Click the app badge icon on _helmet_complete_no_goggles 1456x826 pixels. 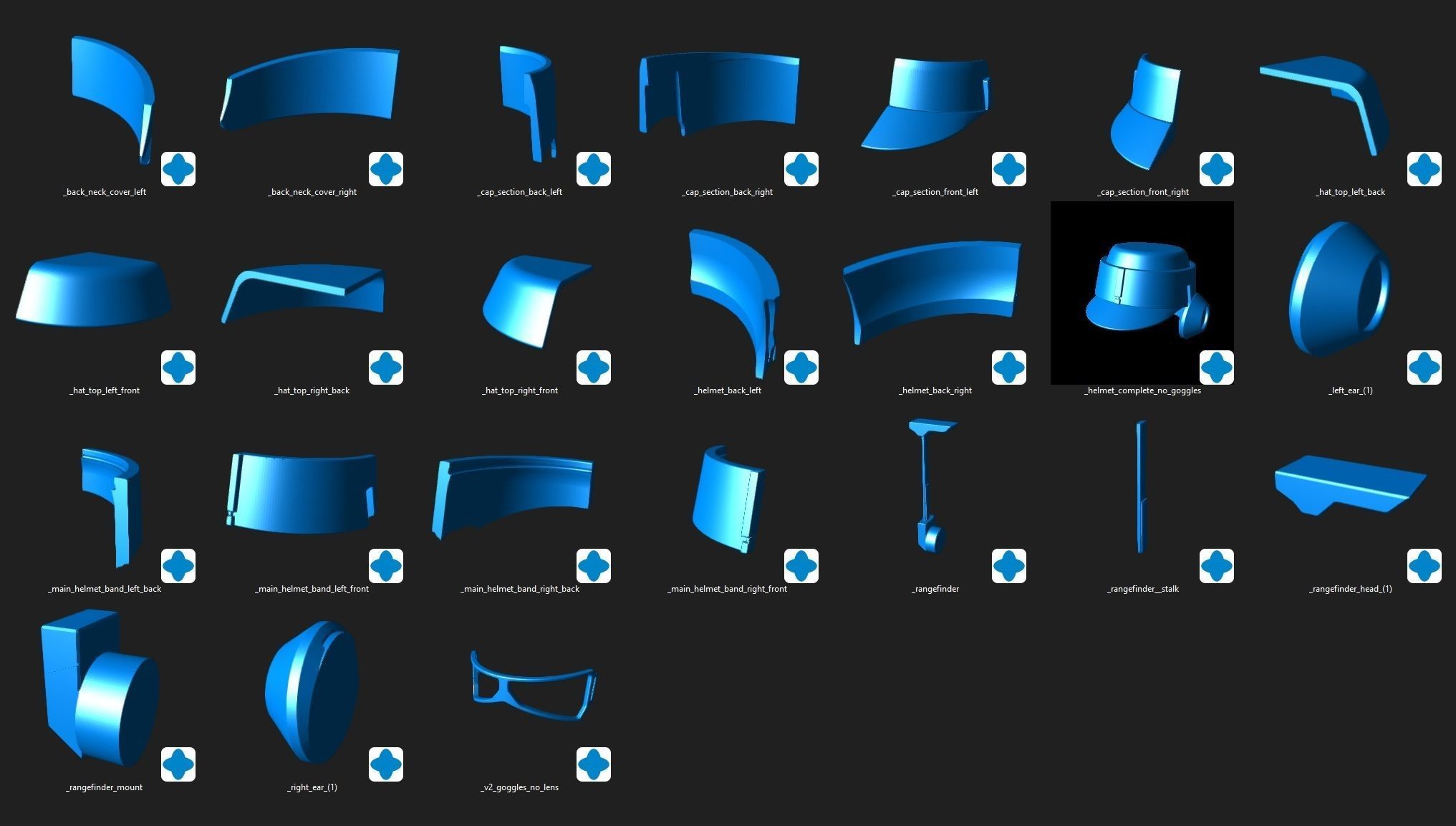click(x=1217, y=368)
